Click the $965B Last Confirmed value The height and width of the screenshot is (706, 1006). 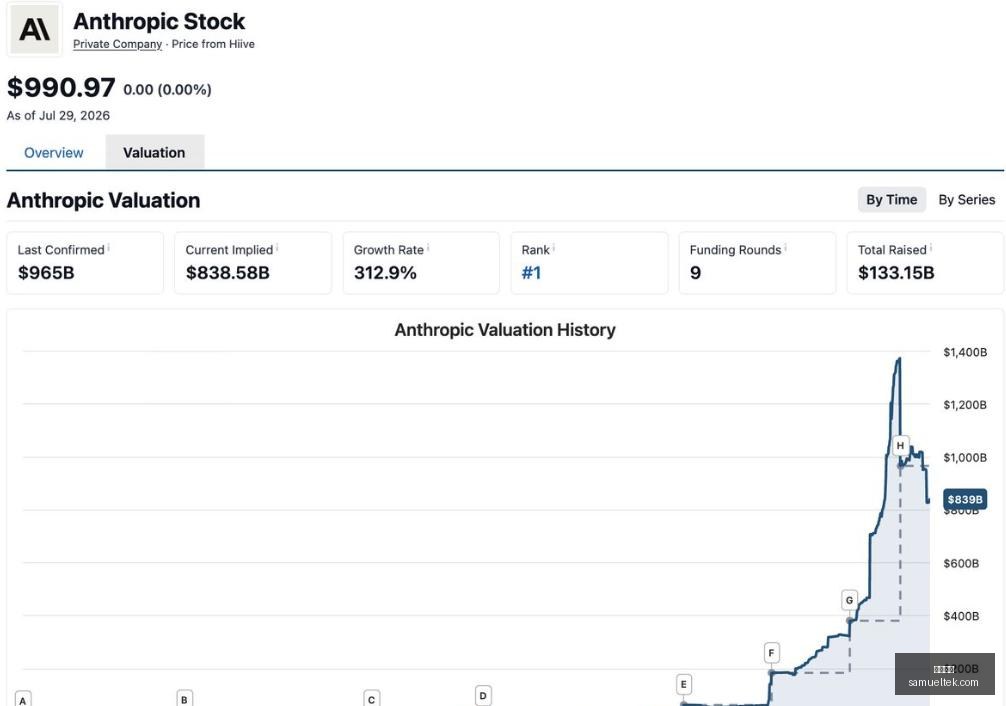click(46, 273)
